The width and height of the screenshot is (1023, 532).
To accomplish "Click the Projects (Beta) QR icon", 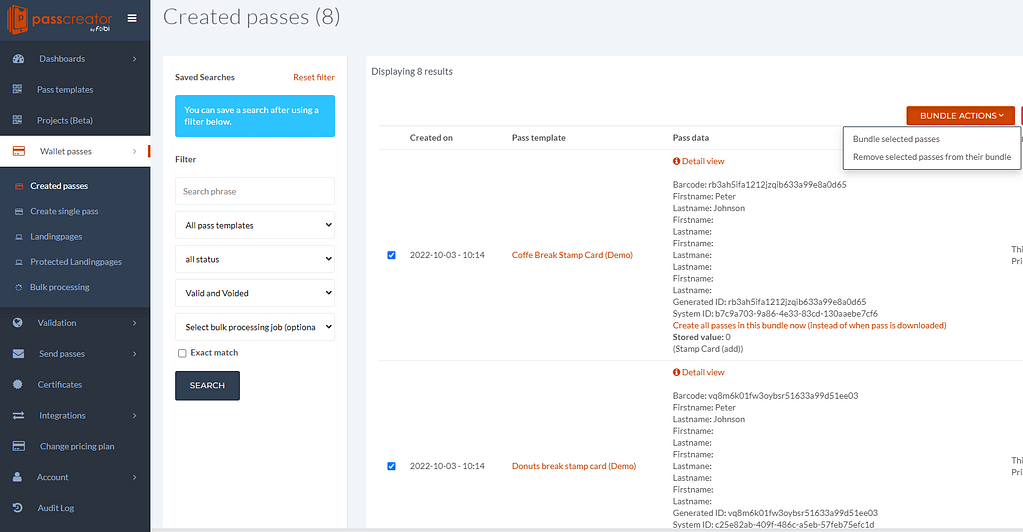I will click(17, 120).
